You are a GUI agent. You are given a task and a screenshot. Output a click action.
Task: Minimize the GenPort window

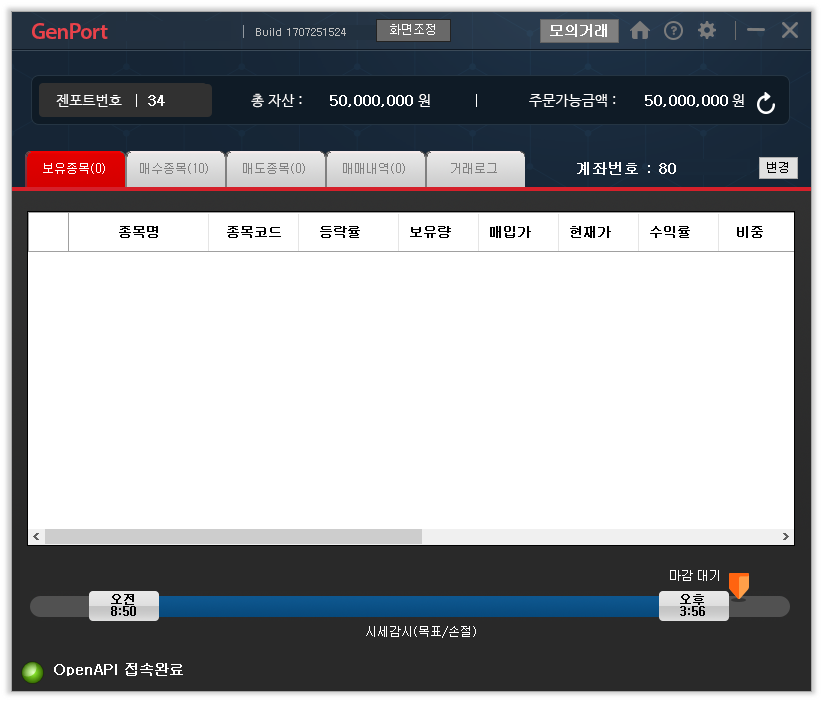pyautogui.click(x=756, y=31)
